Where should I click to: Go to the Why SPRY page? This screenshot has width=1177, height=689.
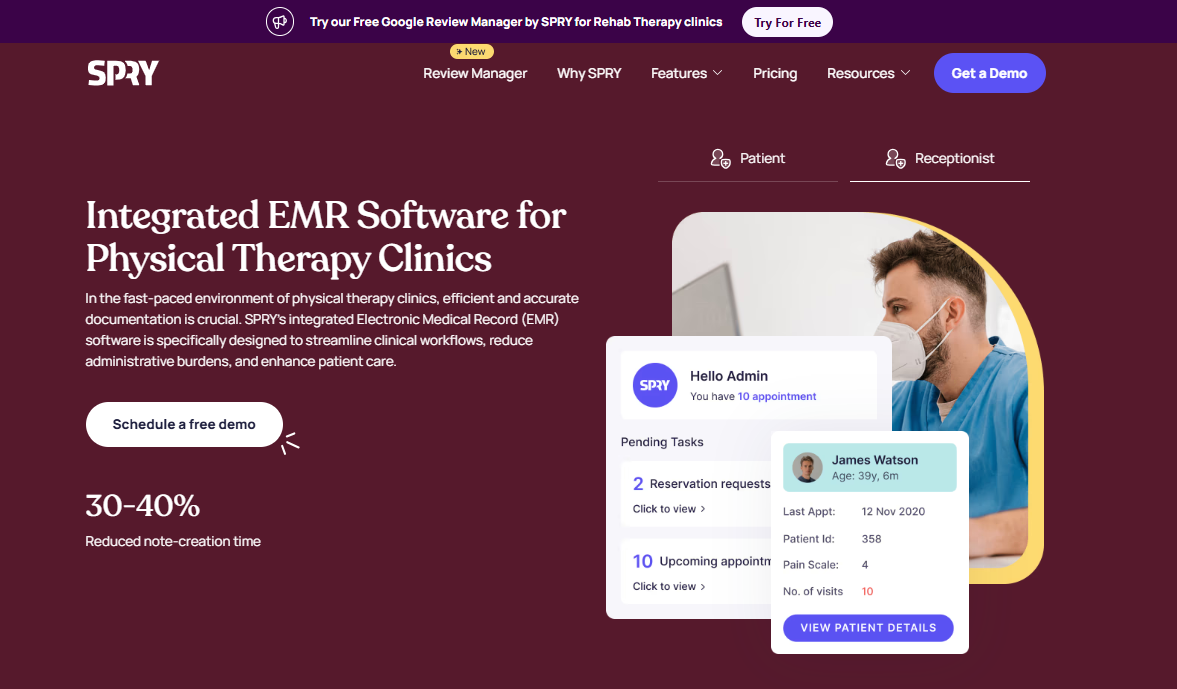click(x=589, y=74)
